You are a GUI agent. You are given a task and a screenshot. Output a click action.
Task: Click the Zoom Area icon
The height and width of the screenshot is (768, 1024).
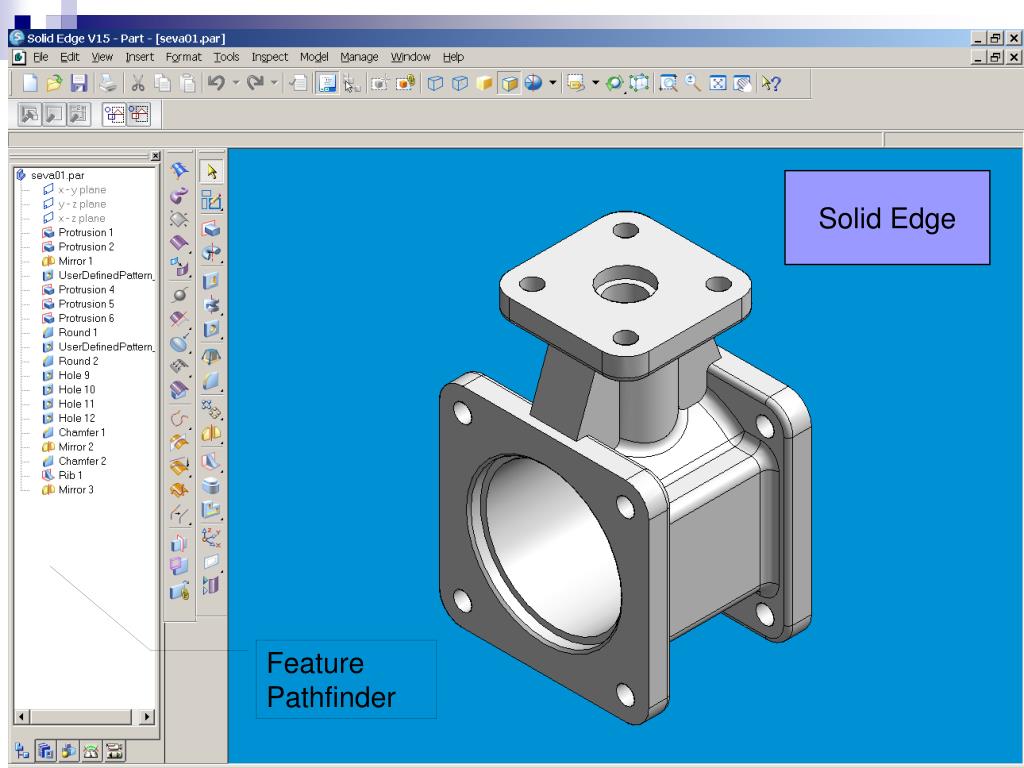pyautogui.click(x=667, y=83)
